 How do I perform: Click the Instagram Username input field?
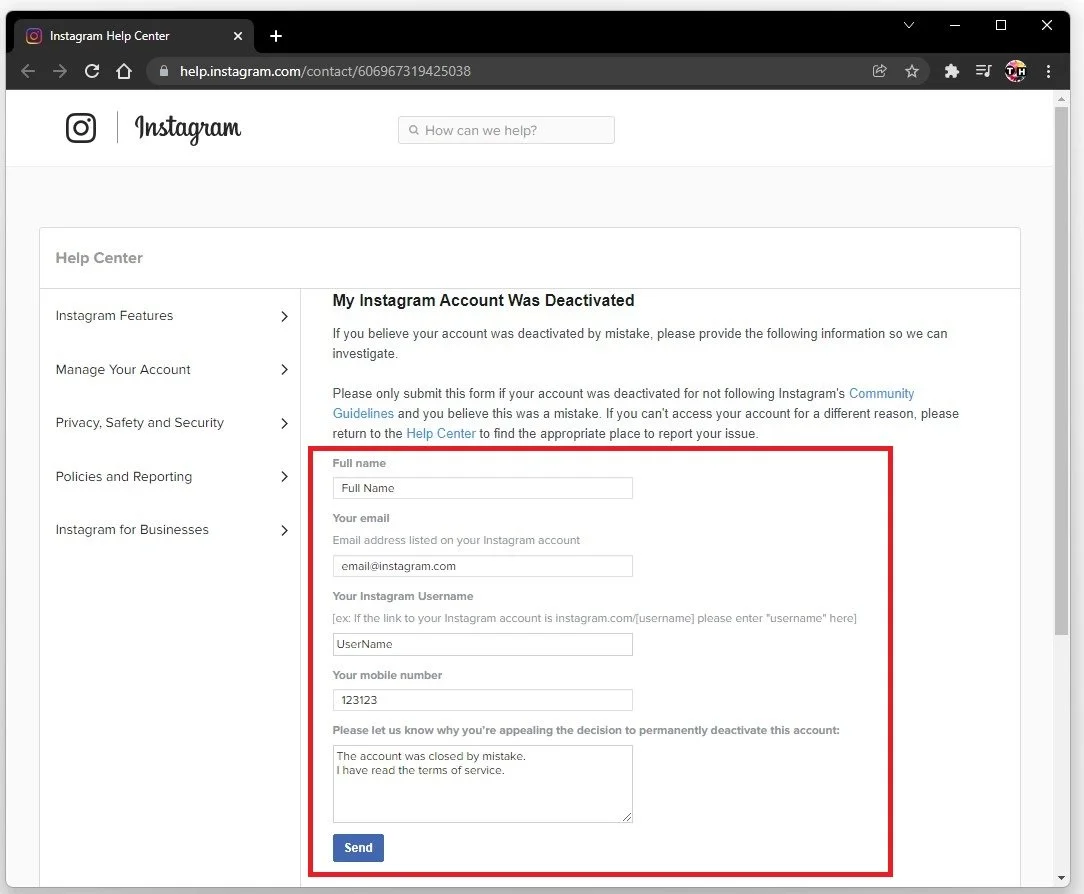(x=483, y=644)
